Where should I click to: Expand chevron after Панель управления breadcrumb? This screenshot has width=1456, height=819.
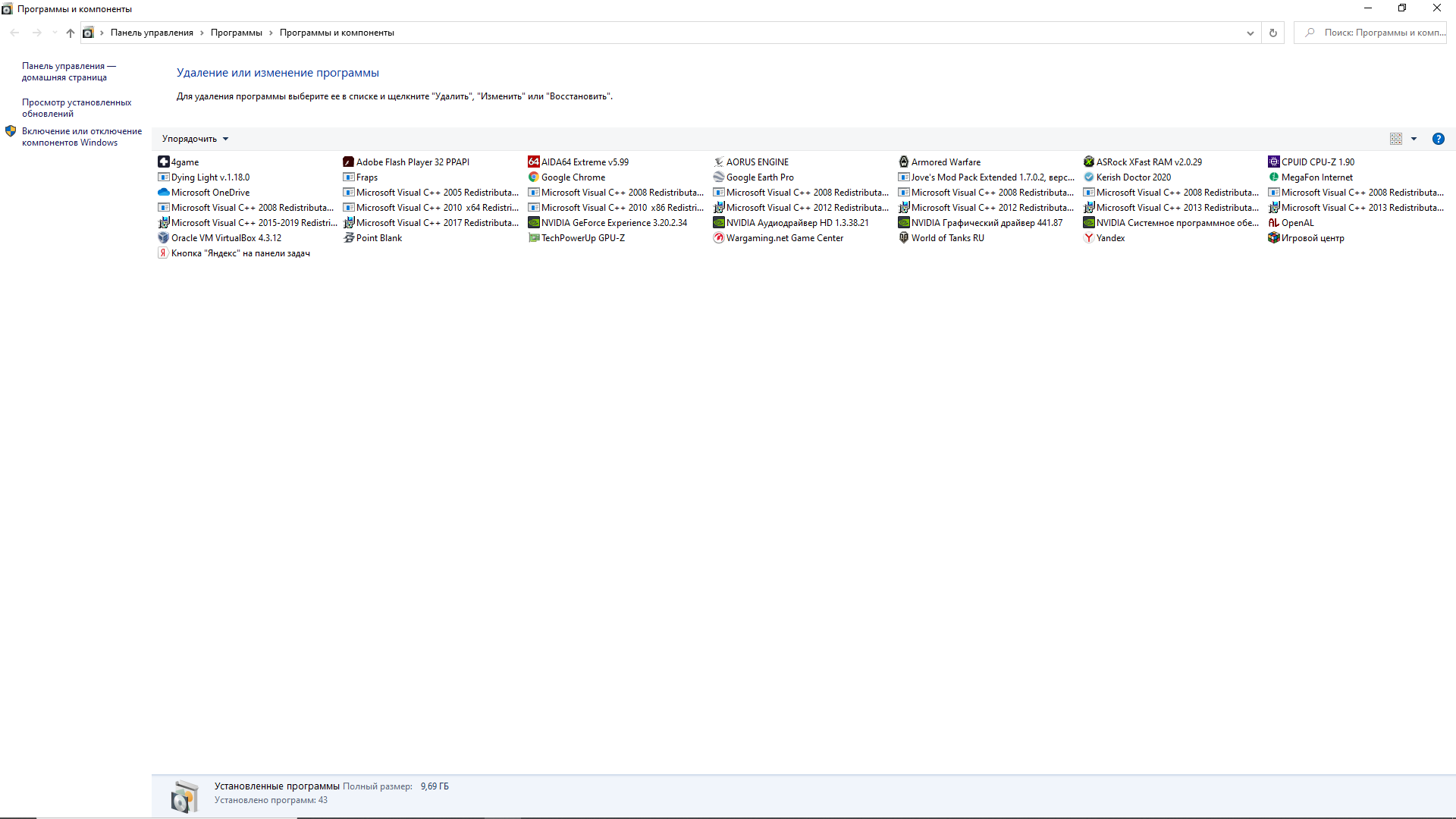click(x=202, y=33)
